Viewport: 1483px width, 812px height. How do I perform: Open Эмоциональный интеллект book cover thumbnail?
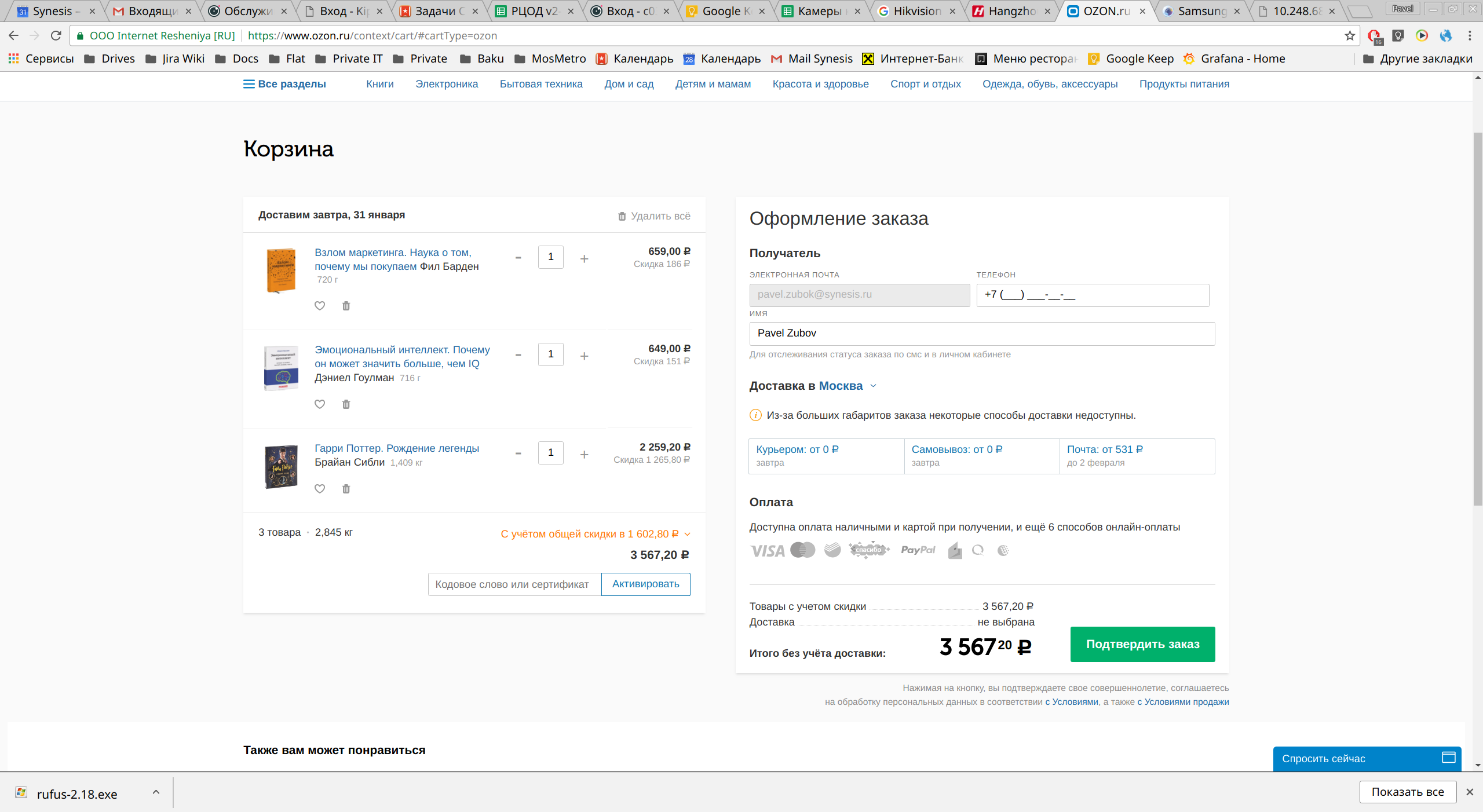point(281,368)
